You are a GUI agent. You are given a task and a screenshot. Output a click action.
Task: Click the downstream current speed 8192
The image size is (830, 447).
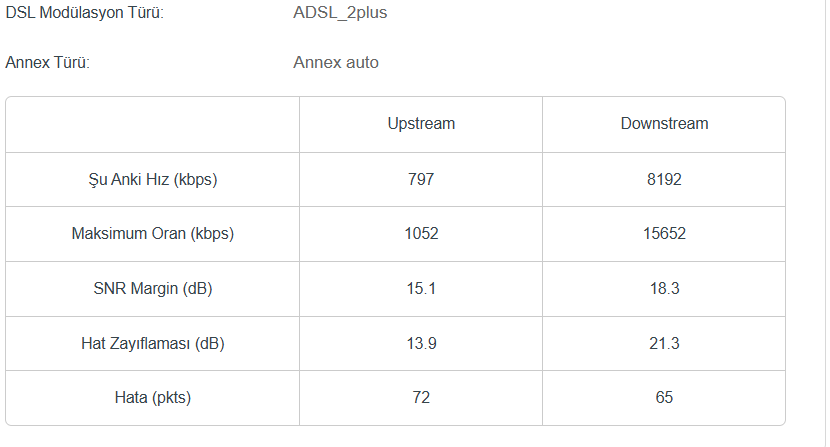pos(664,180)
